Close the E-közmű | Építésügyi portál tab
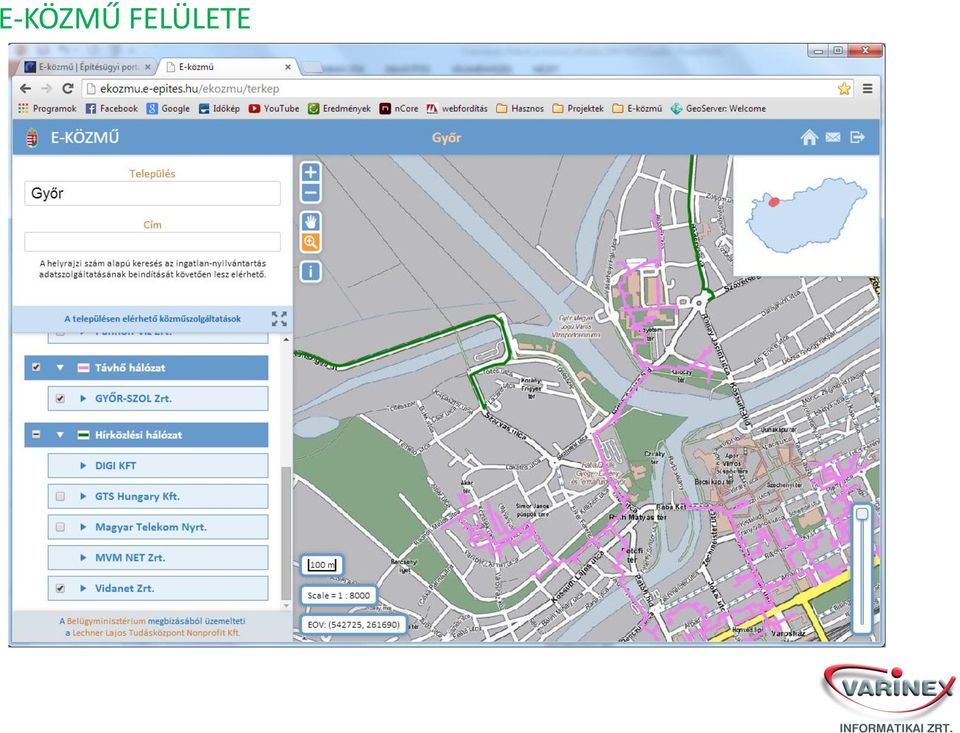 pyautogui.click(x=148, y=67)
